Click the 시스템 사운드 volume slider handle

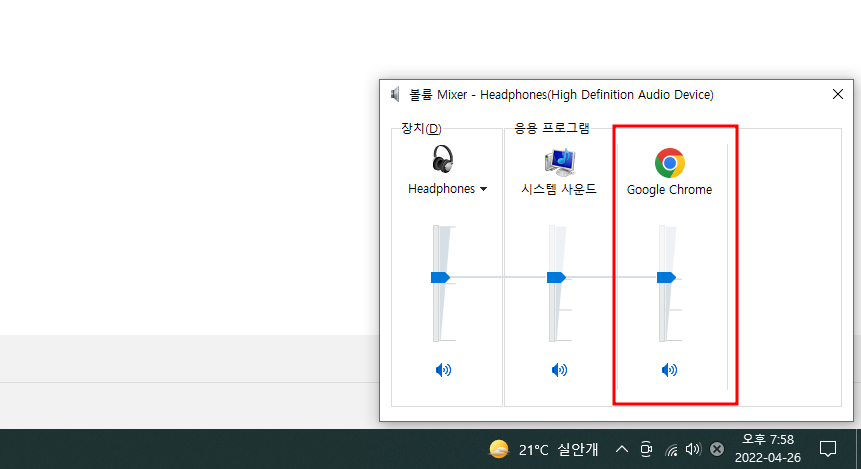[x=556, y=277]
